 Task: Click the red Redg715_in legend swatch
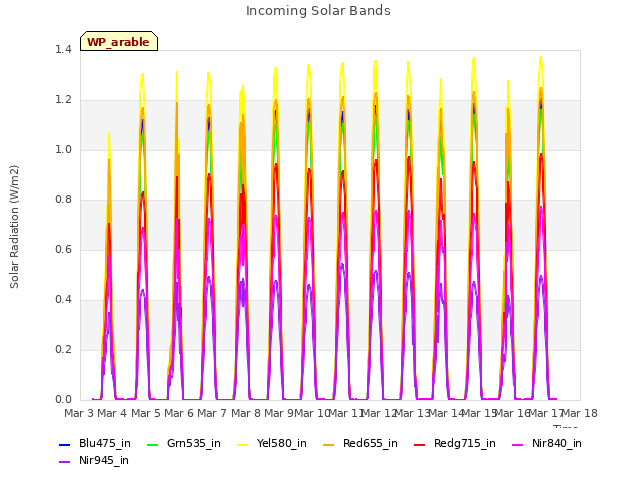pos(420,444)
